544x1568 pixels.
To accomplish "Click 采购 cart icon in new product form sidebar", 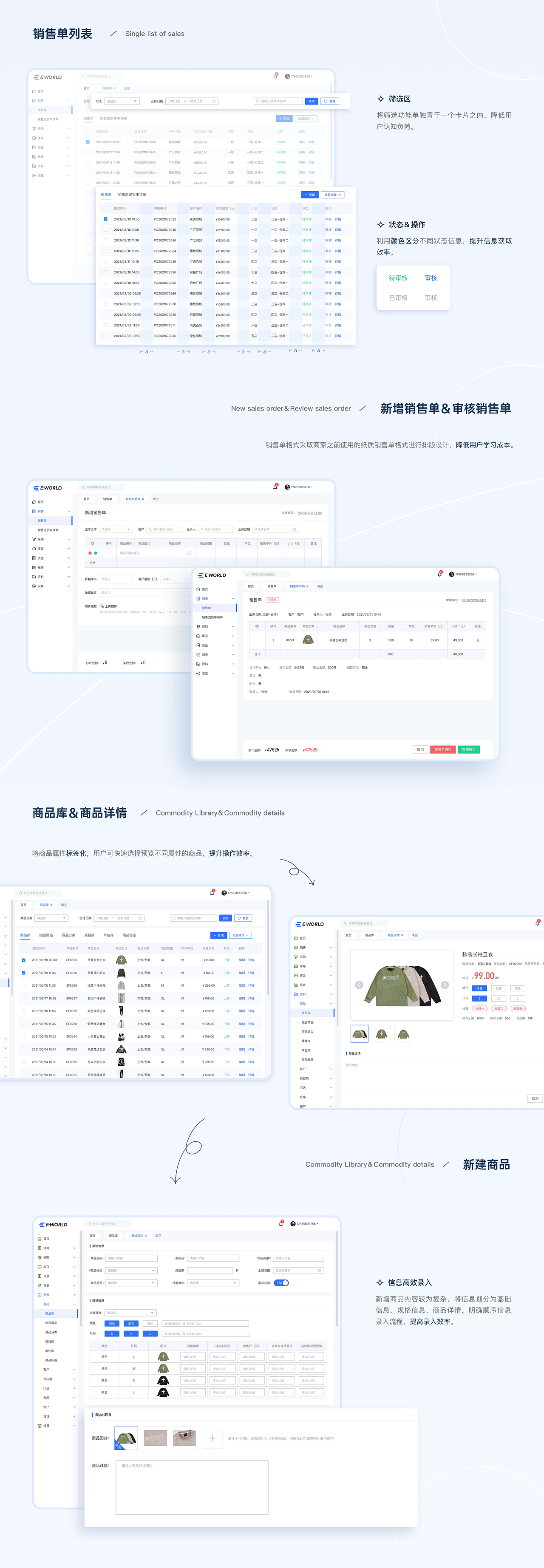I will point(40,1257).
